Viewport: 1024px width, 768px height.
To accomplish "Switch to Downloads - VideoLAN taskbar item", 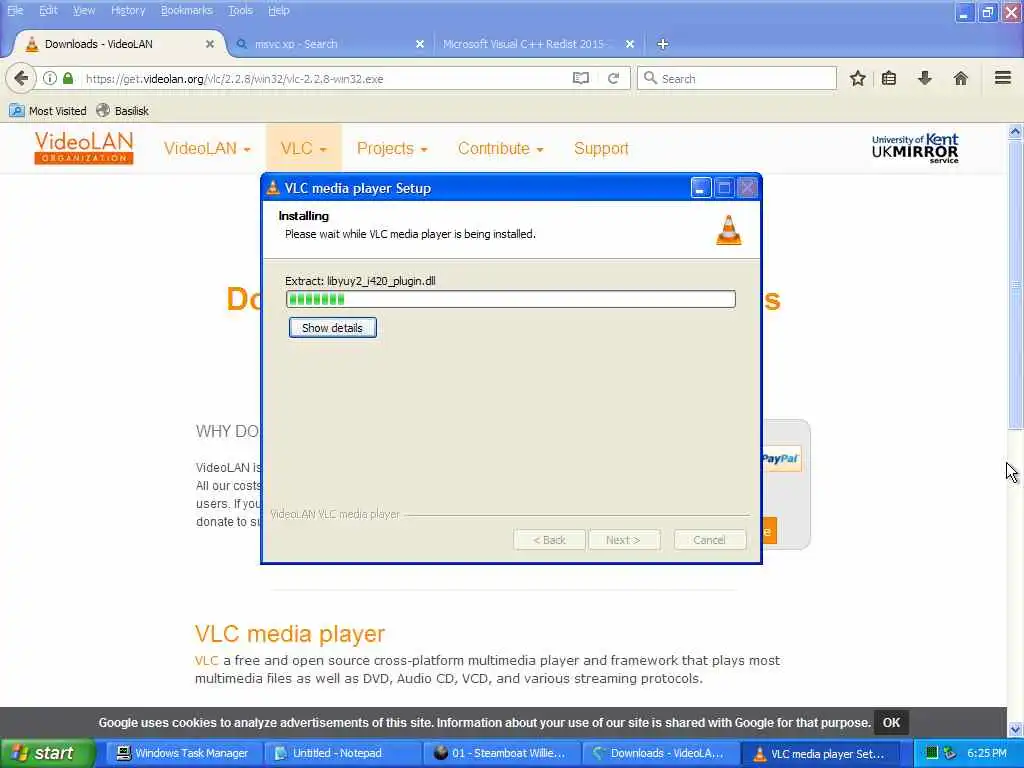I will tap(659, 753).
